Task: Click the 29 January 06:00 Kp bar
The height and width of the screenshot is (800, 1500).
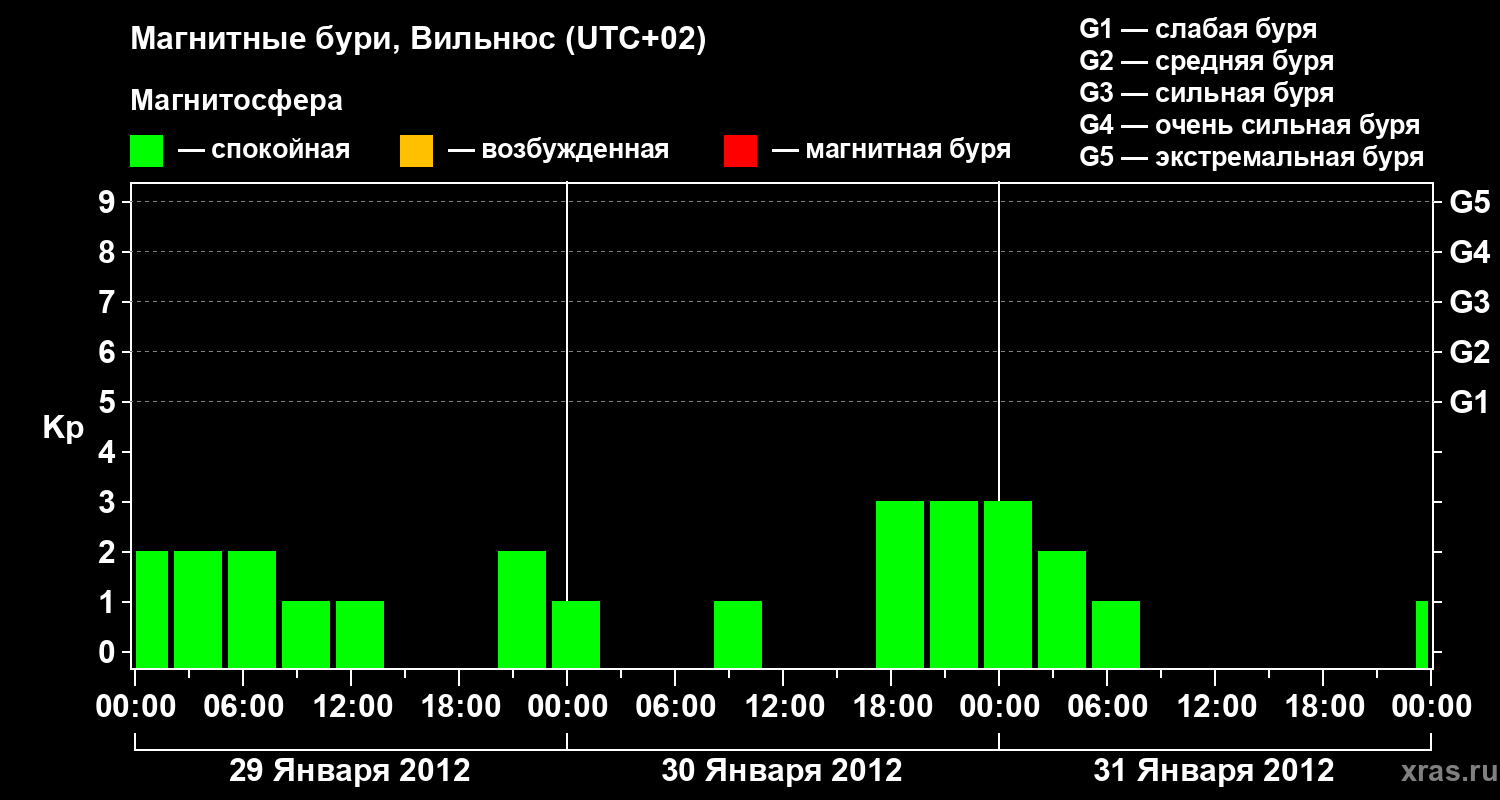Action: coord(252,609)
